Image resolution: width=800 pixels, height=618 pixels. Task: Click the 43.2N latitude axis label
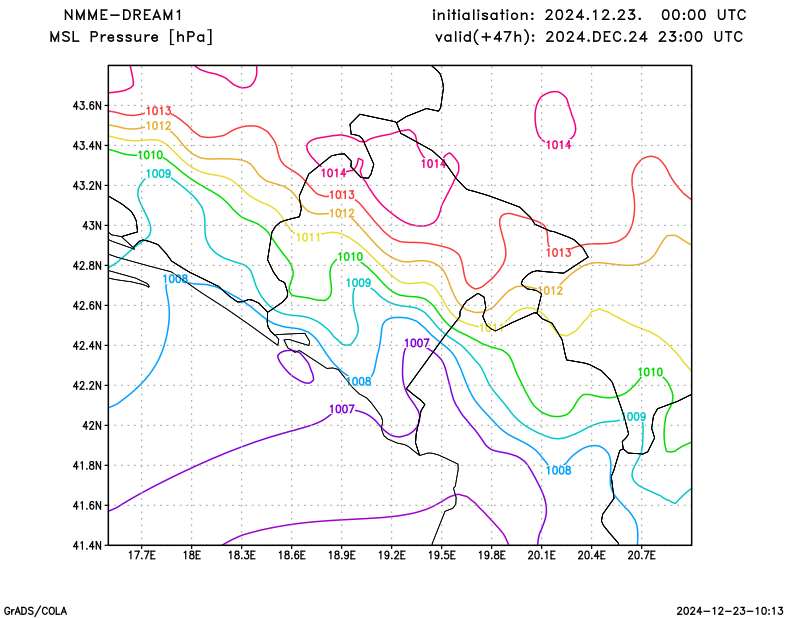coord(87,186)
